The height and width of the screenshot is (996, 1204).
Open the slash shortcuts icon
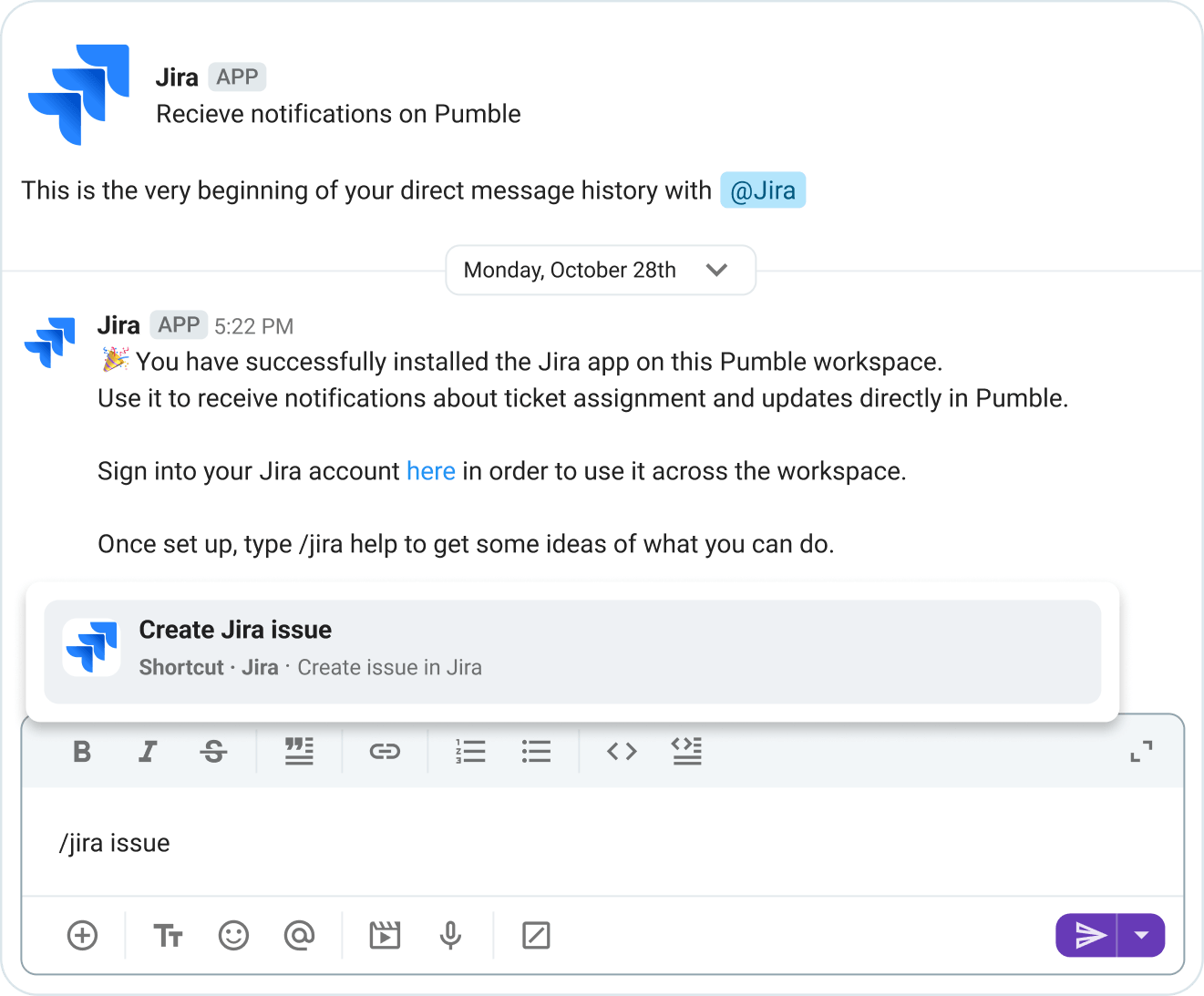coord(536,936)
